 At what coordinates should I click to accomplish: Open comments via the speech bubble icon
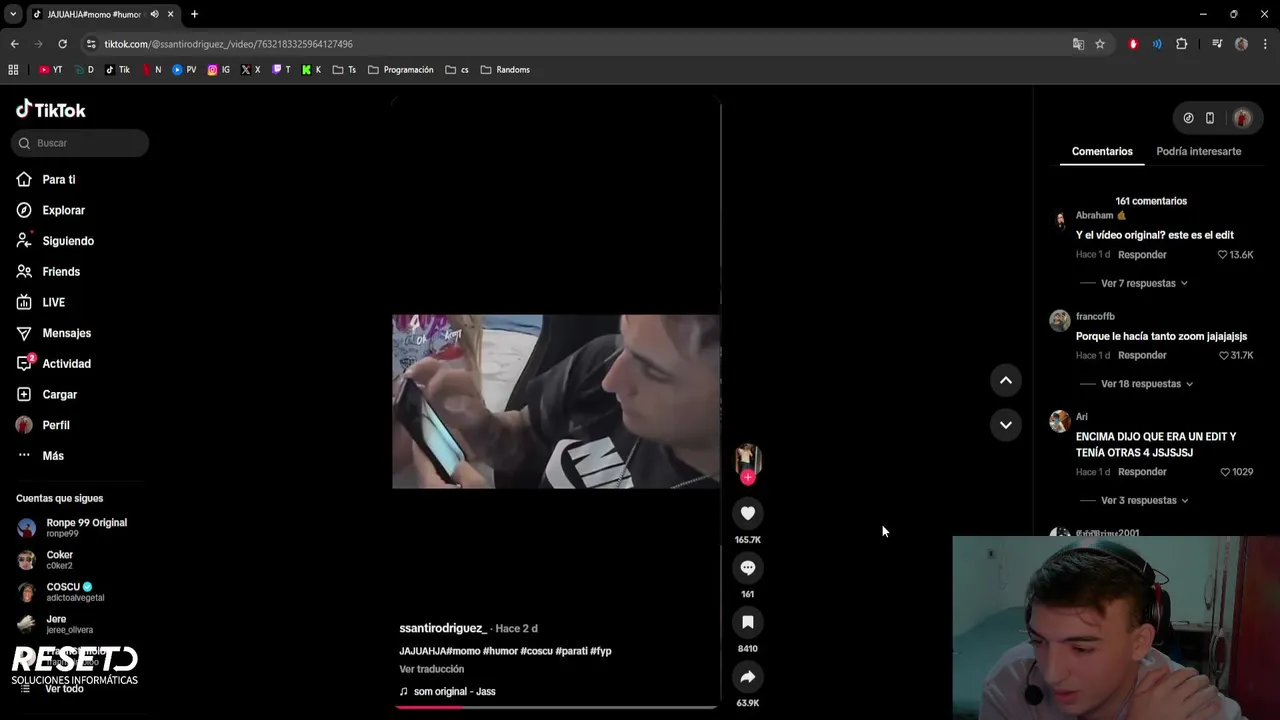(x=747, y=567)
